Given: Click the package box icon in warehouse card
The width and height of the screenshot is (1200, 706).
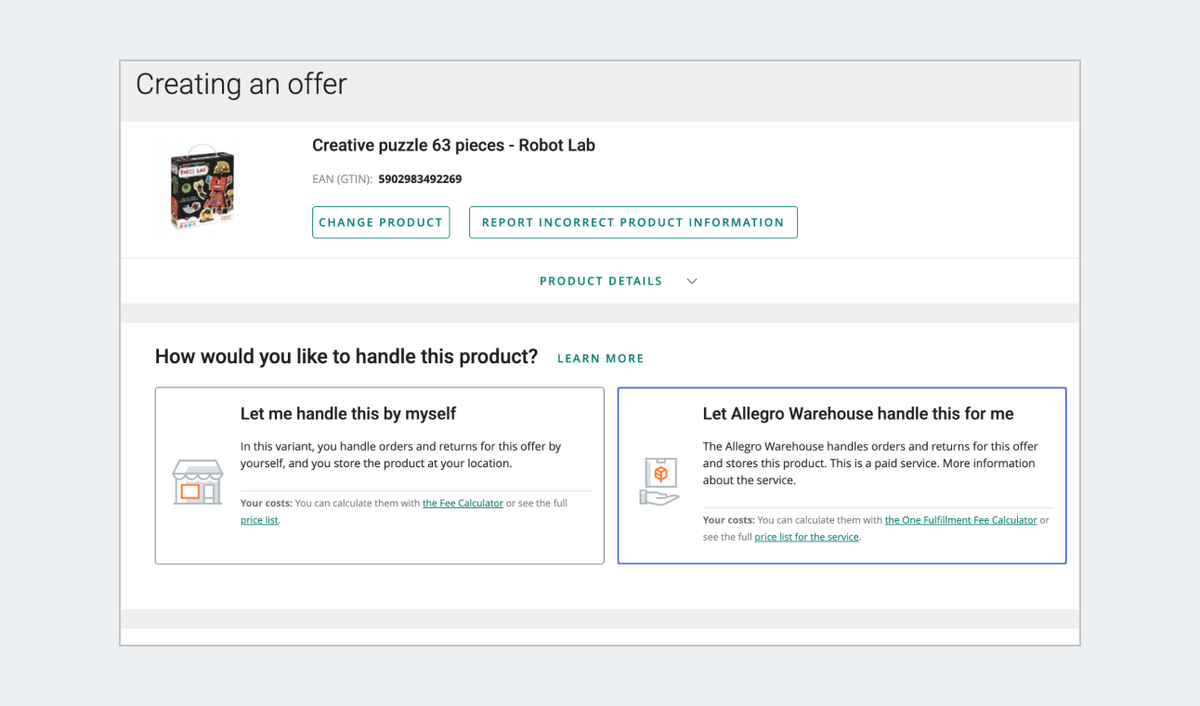Looking at the screenshot, I should pos(660,474).
